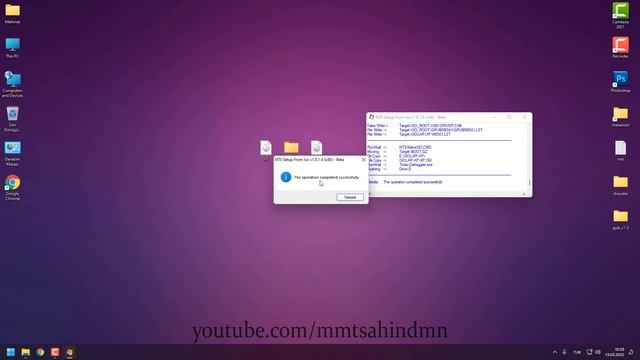The image size is (640, 360).
Task: Open Chrome from the taskbar
Action: [40, 352]
